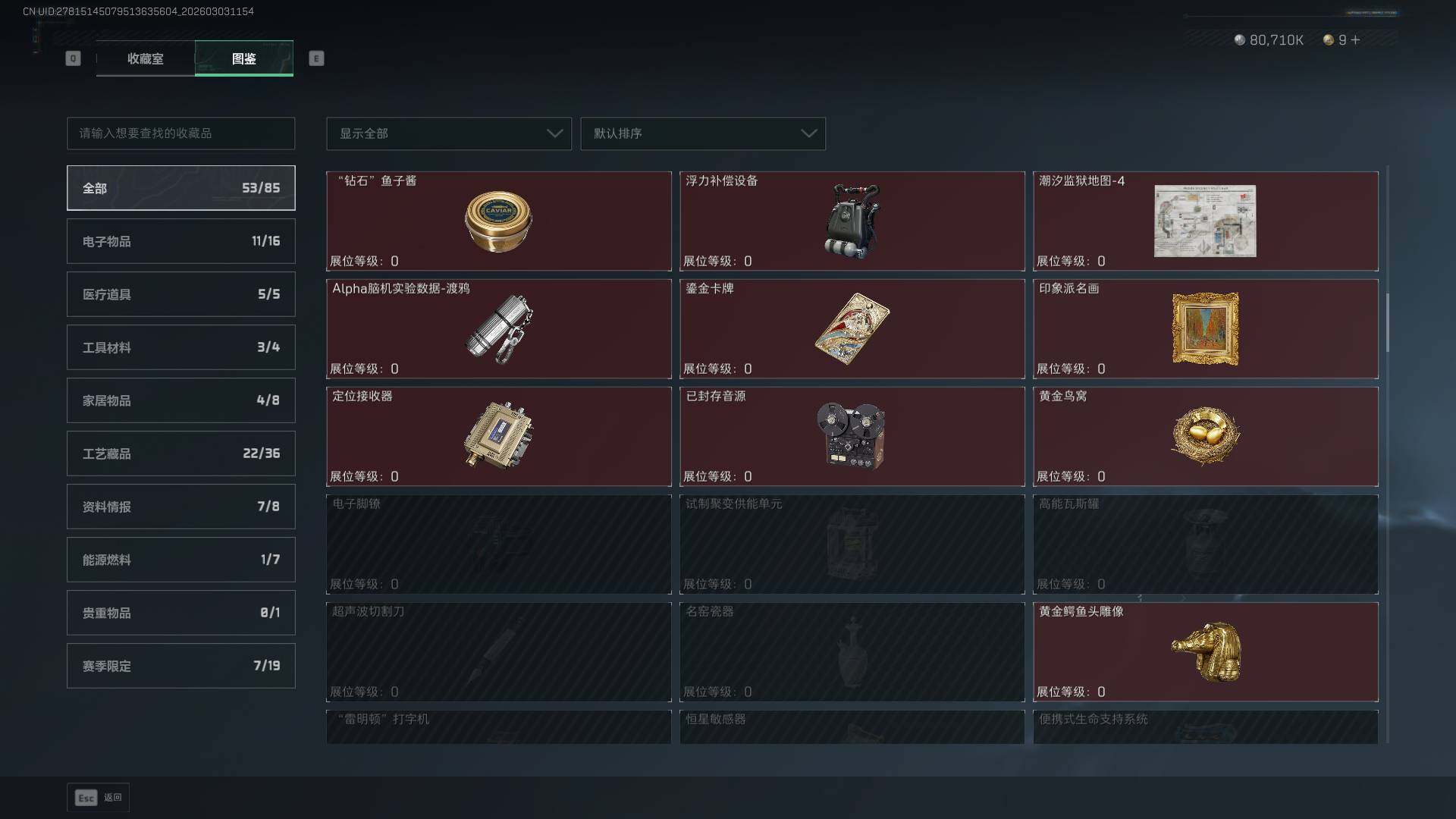
Task: Click the 黄金鳄鱼头雕像 crocodile statue icon
Action: [1207, 651]
